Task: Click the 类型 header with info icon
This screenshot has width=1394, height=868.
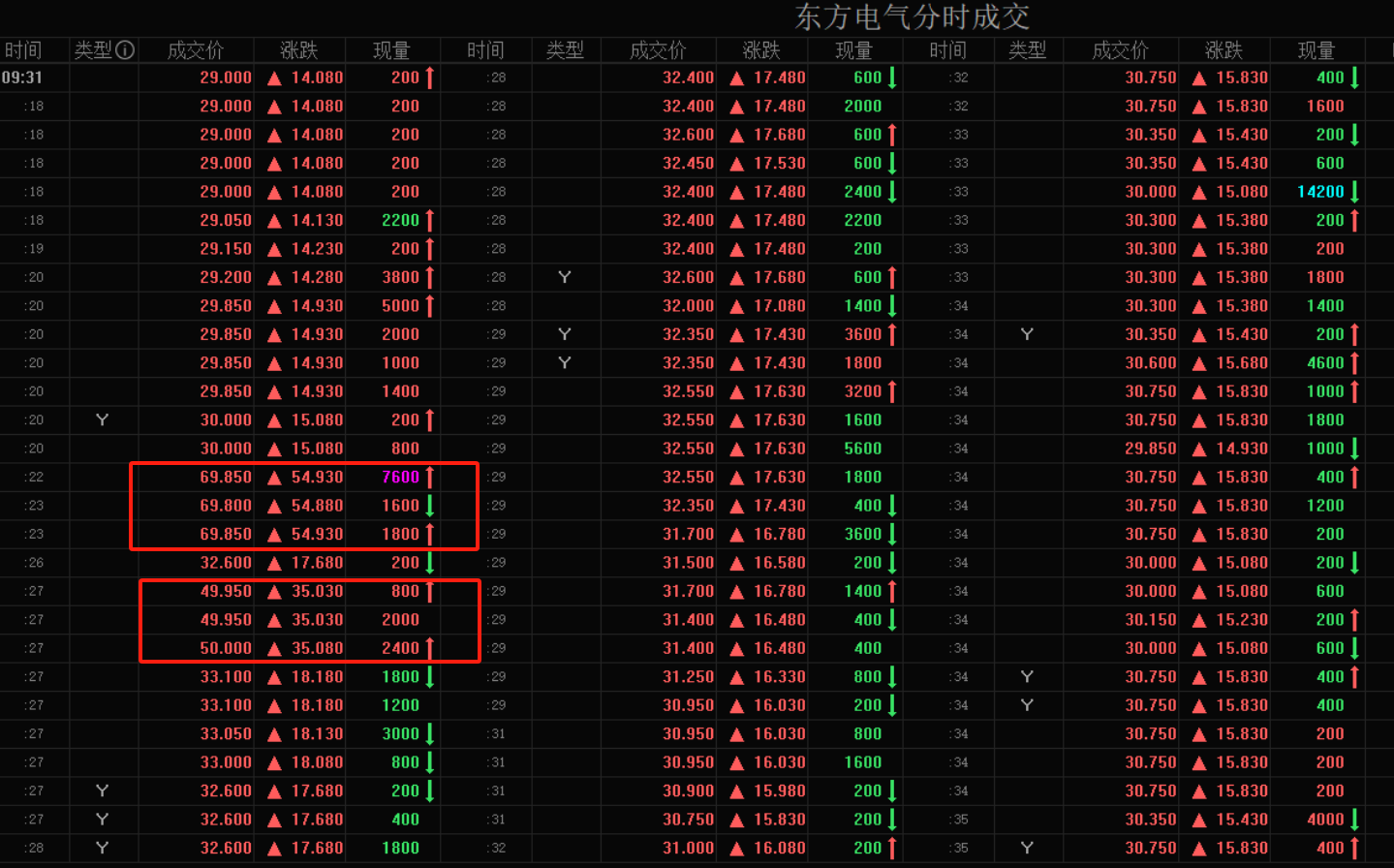Action: point(94,49)
